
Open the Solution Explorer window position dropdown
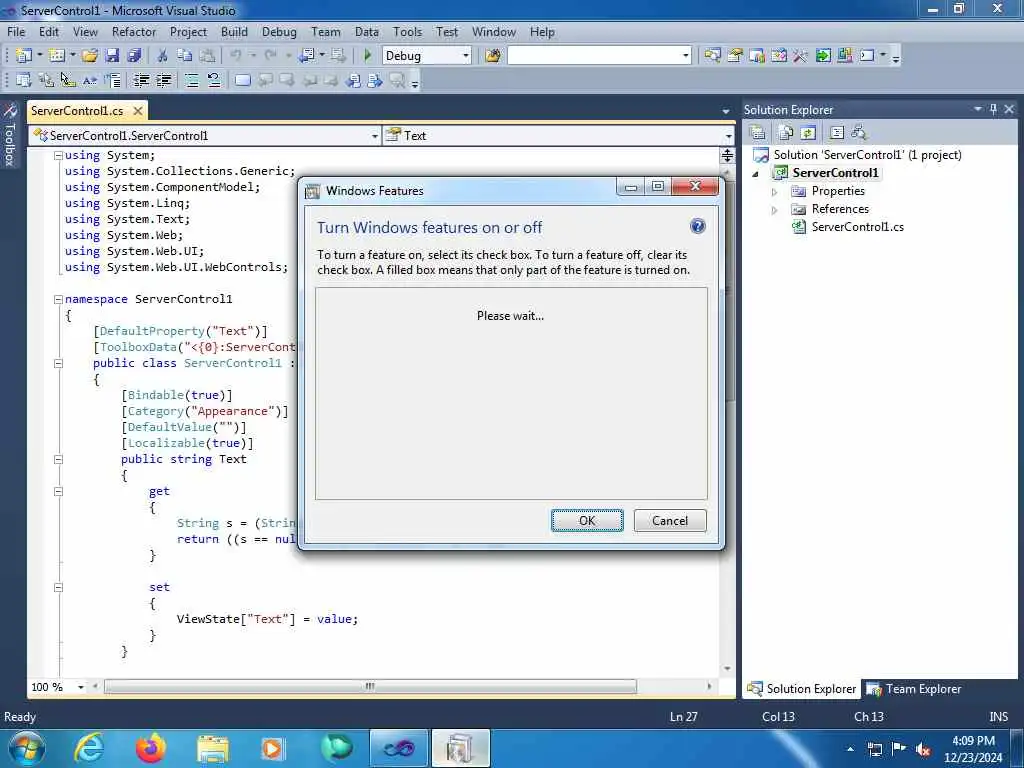(978, 109)
